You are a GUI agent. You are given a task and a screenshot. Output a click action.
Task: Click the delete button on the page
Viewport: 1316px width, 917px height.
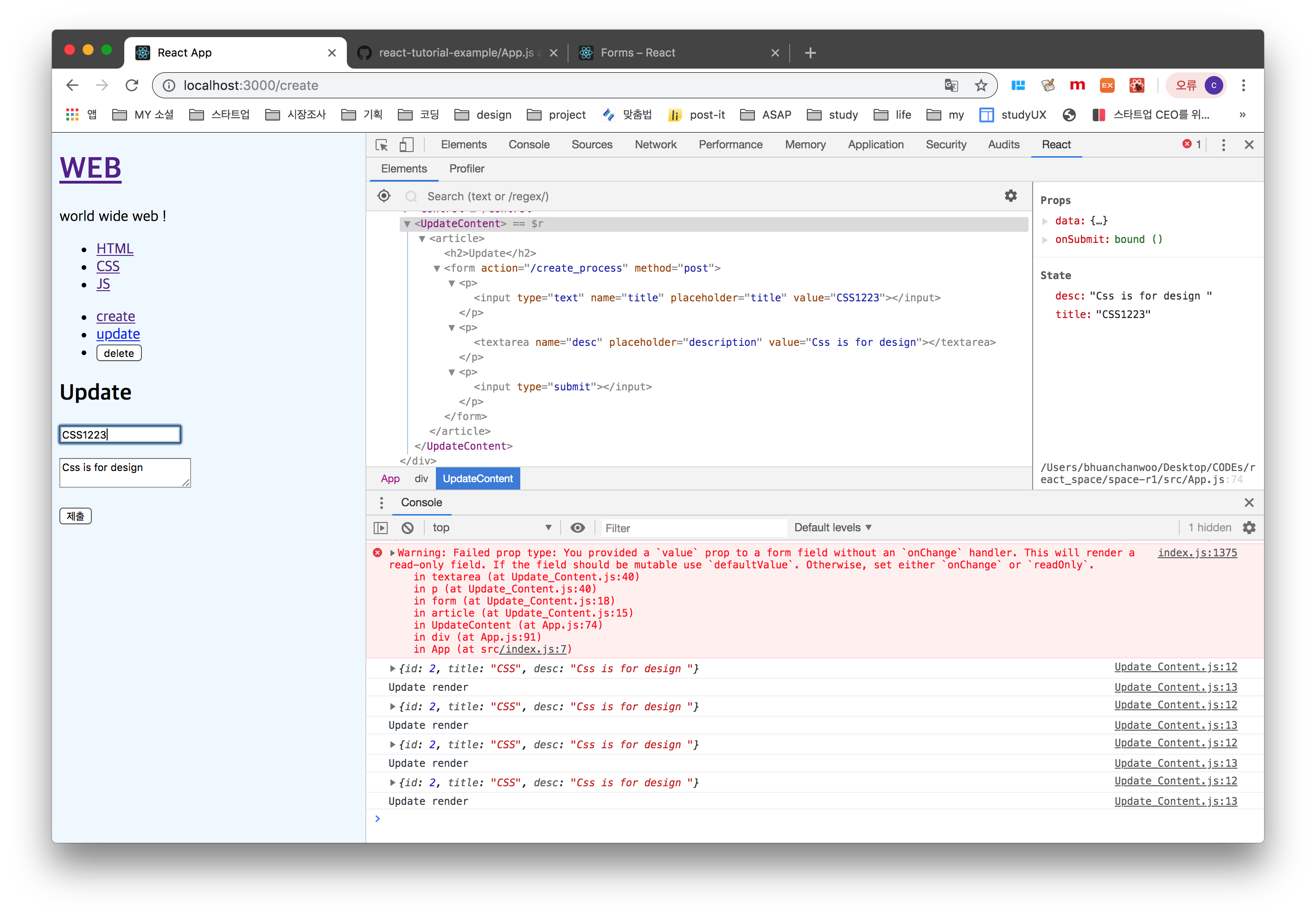pyautogui.click(x=119, y=354)
